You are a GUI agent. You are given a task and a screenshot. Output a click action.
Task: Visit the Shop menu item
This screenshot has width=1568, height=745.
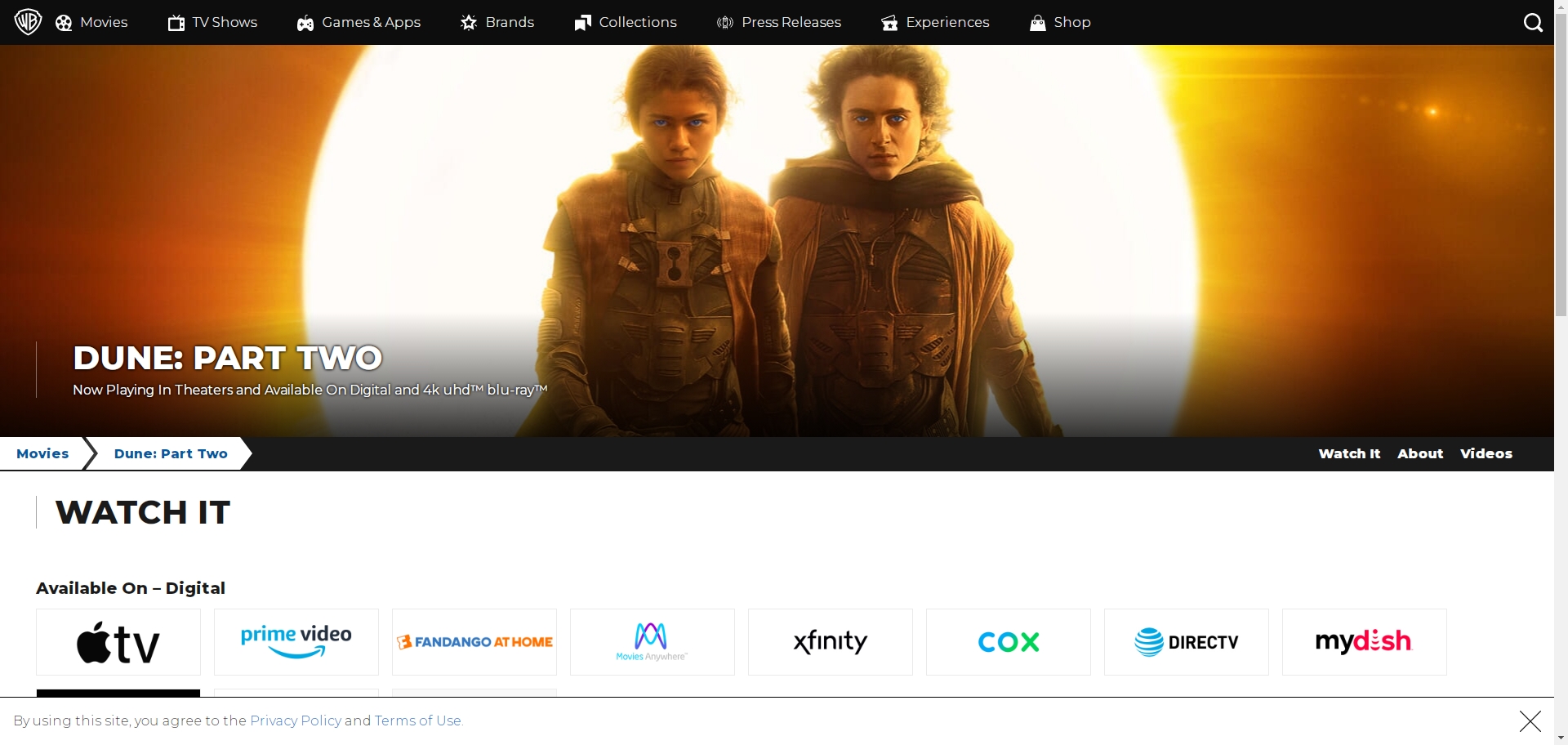[1061, 22]
